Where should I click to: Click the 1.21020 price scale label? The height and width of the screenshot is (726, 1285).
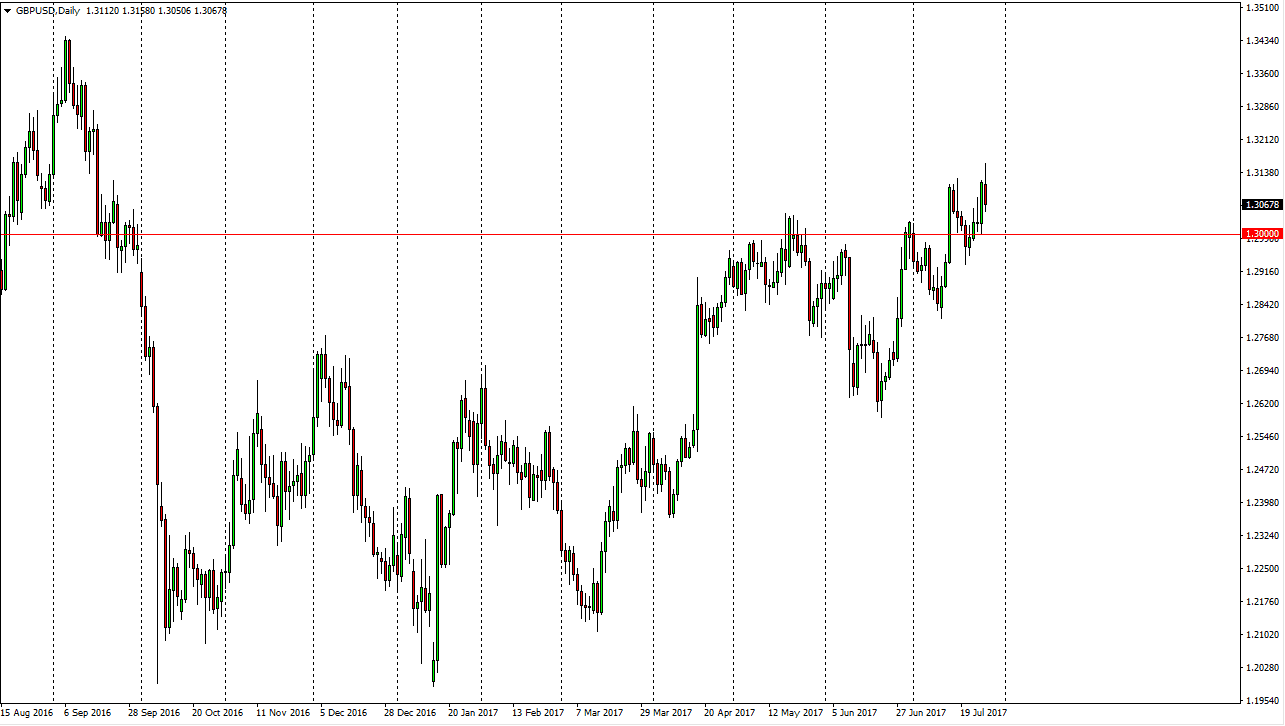1263,635
